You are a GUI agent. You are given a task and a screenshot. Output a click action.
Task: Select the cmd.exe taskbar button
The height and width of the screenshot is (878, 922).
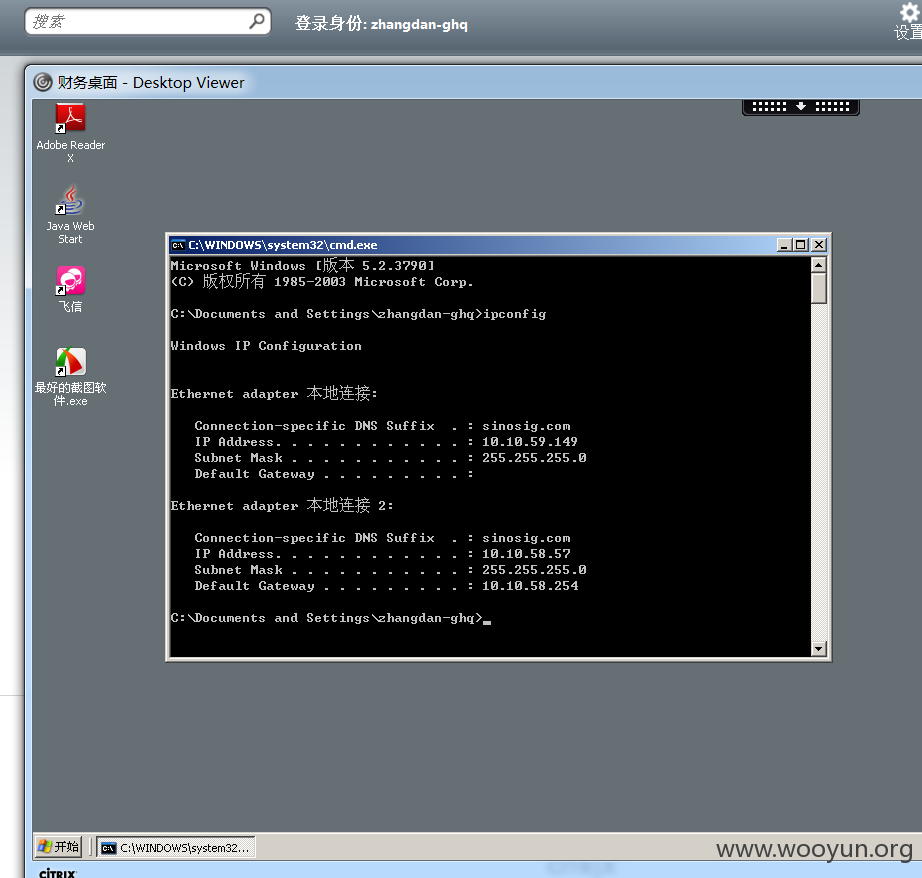click(x=176, y=847)
